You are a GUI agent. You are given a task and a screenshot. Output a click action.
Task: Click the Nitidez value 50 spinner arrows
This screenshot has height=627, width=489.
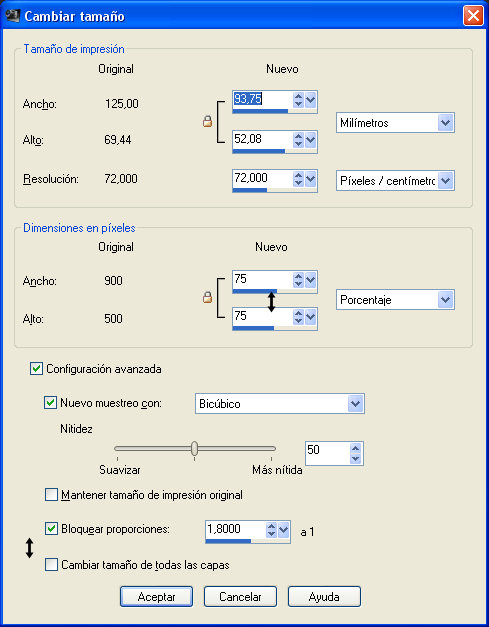[355, 453]
